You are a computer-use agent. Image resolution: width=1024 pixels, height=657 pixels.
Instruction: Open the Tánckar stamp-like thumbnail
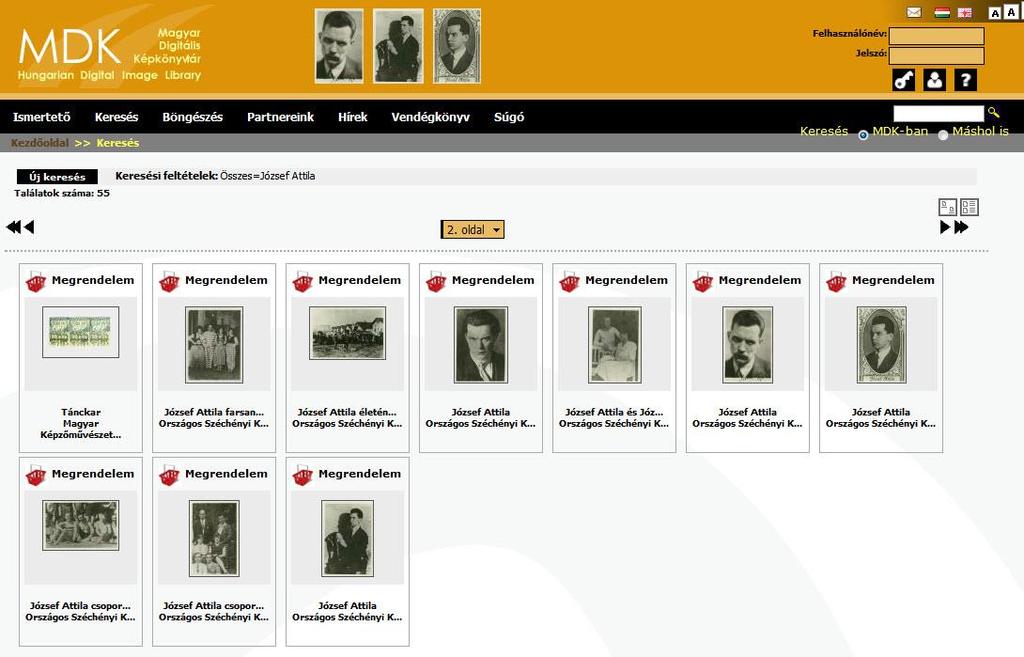coord(81,332)
